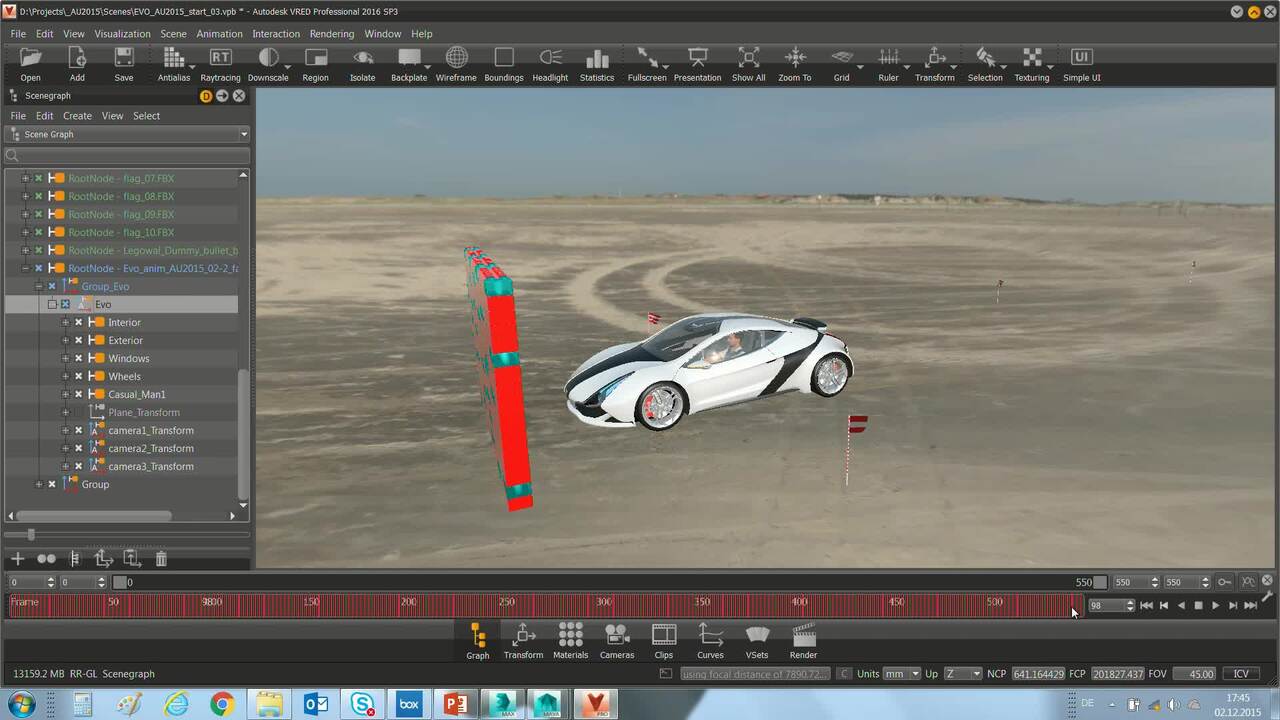Open the Cameras module
The height and width of the screenshot is (720, 1280).
click(617, 641)
